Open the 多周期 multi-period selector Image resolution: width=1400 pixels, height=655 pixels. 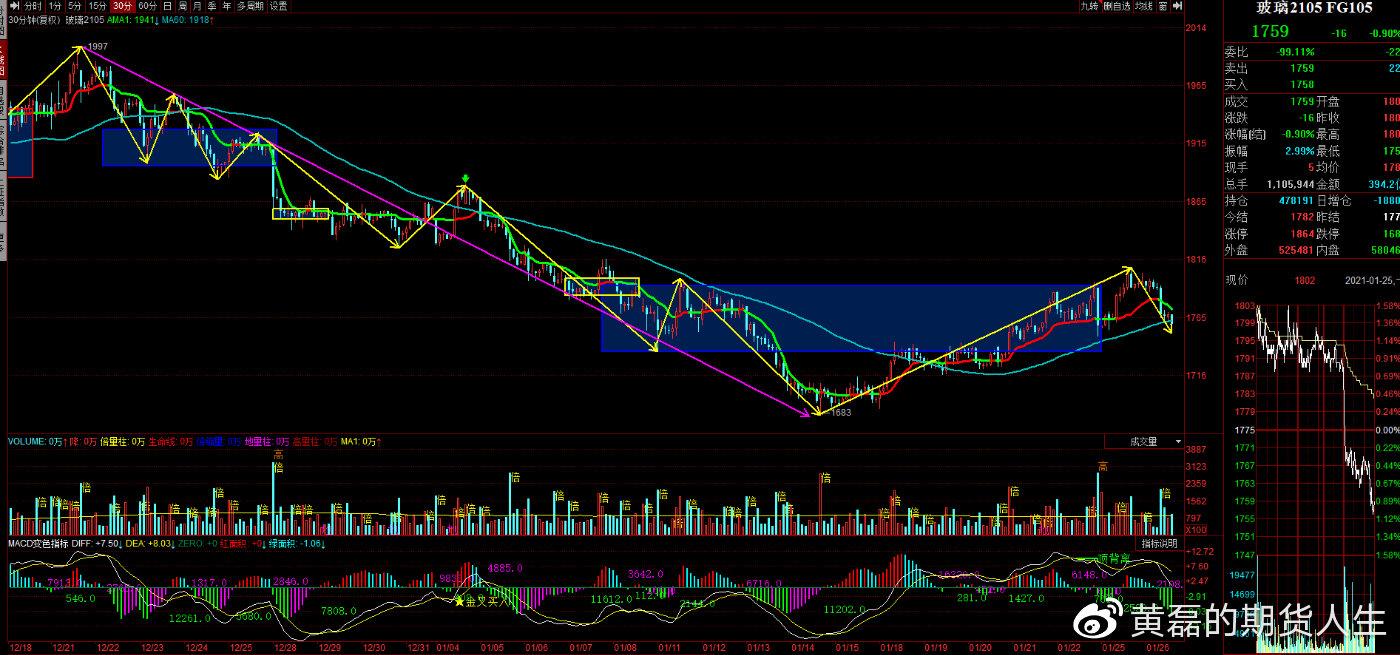pyautogui.click(x=248, y=6)
